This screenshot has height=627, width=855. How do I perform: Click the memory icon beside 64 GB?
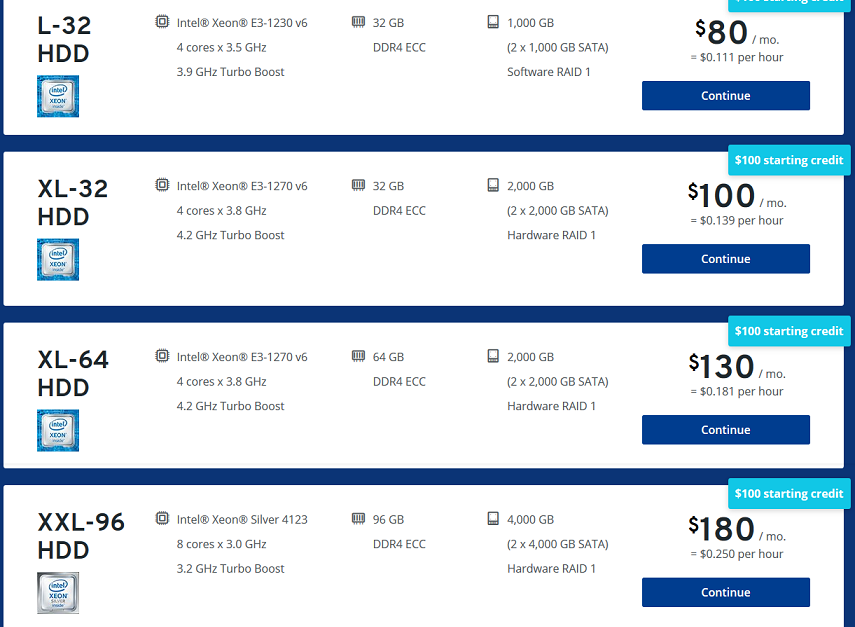click(x=358, y=356)
